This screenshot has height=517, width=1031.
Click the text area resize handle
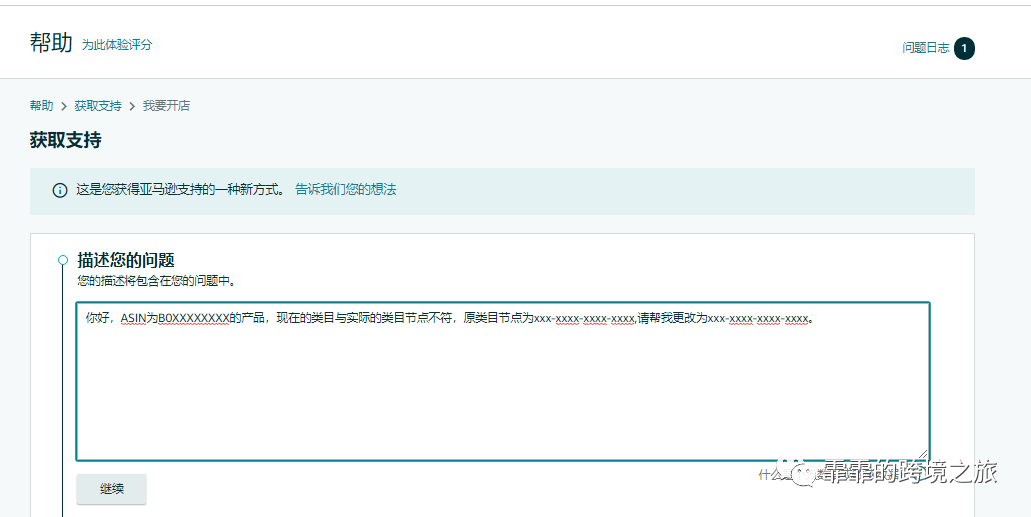coord(923,454)
